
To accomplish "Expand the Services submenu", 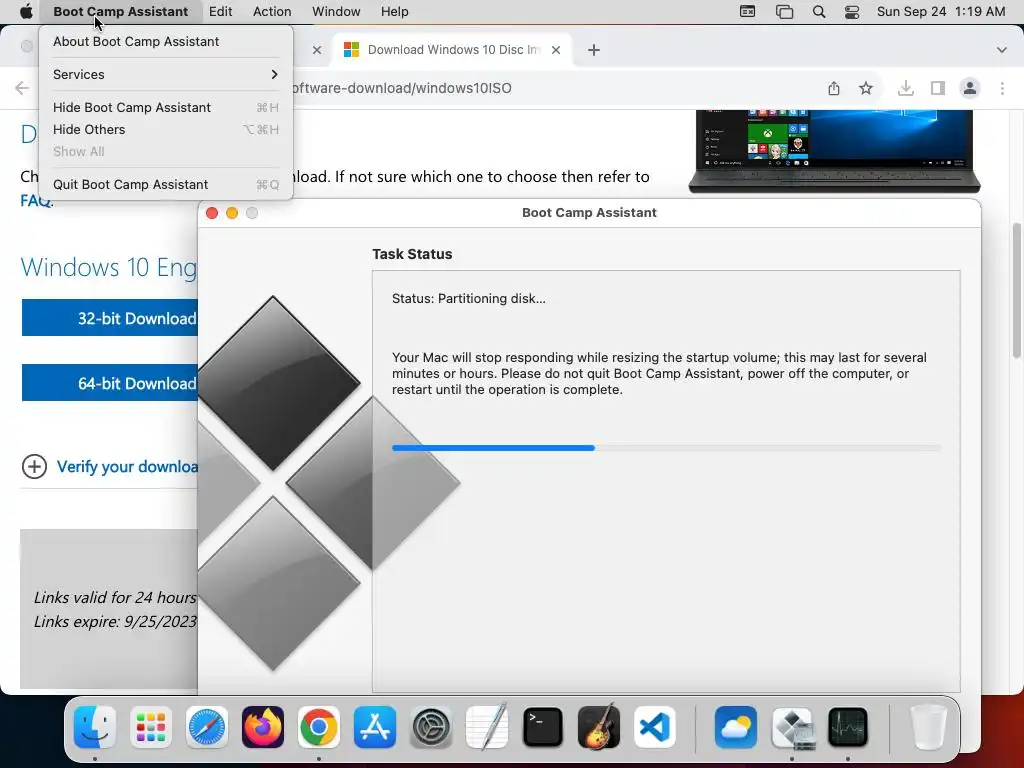I will (166, 74).
